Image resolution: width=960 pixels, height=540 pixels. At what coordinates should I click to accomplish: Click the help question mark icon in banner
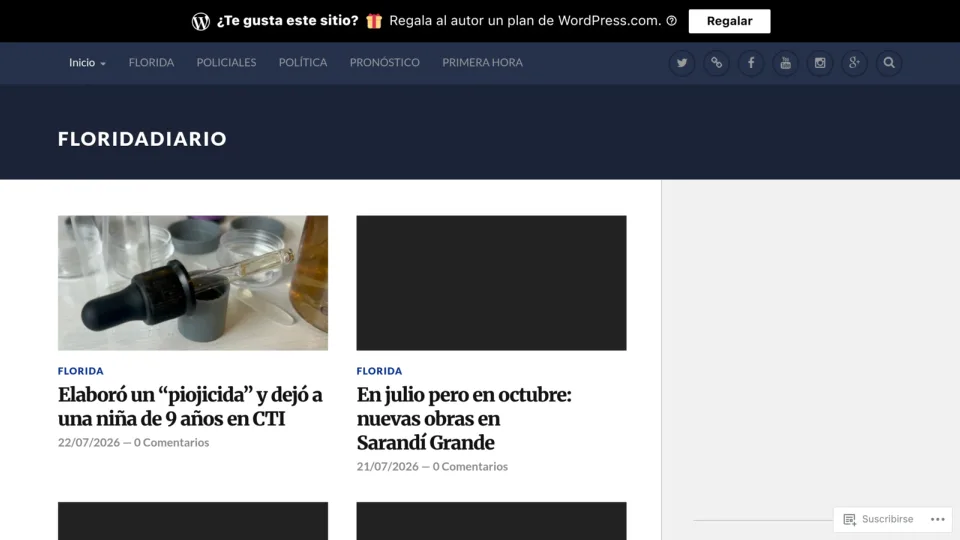click(x=672, y=21)
